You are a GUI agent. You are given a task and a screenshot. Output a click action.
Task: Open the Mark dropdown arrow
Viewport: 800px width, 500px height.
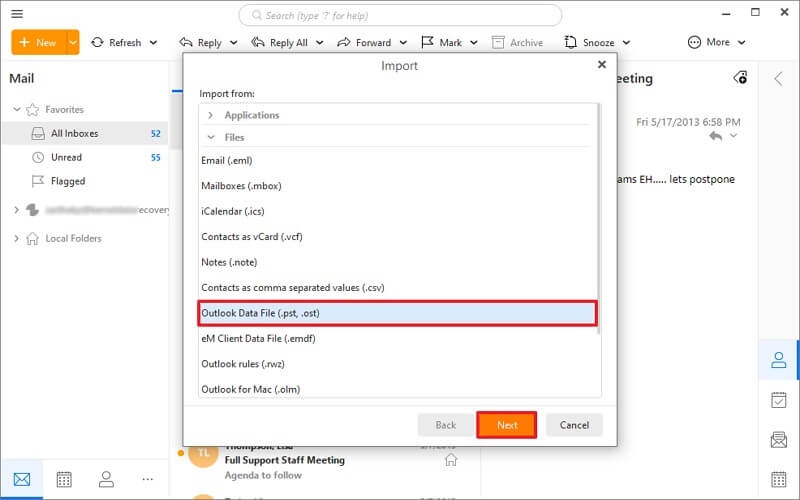473,43
